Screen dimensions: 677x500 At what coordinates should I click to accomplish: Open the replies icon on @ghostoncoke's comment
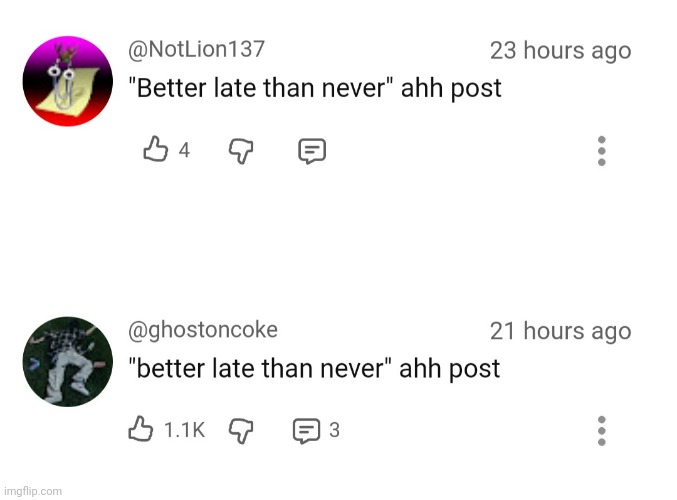point(305,431)
